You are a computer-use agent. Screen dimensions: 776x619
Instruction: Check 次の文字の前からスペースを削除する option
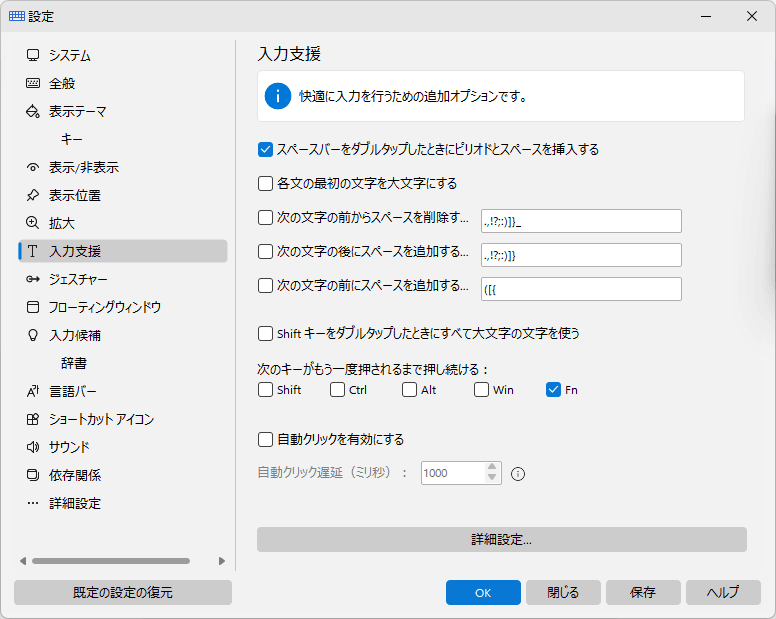click(265, 218)
